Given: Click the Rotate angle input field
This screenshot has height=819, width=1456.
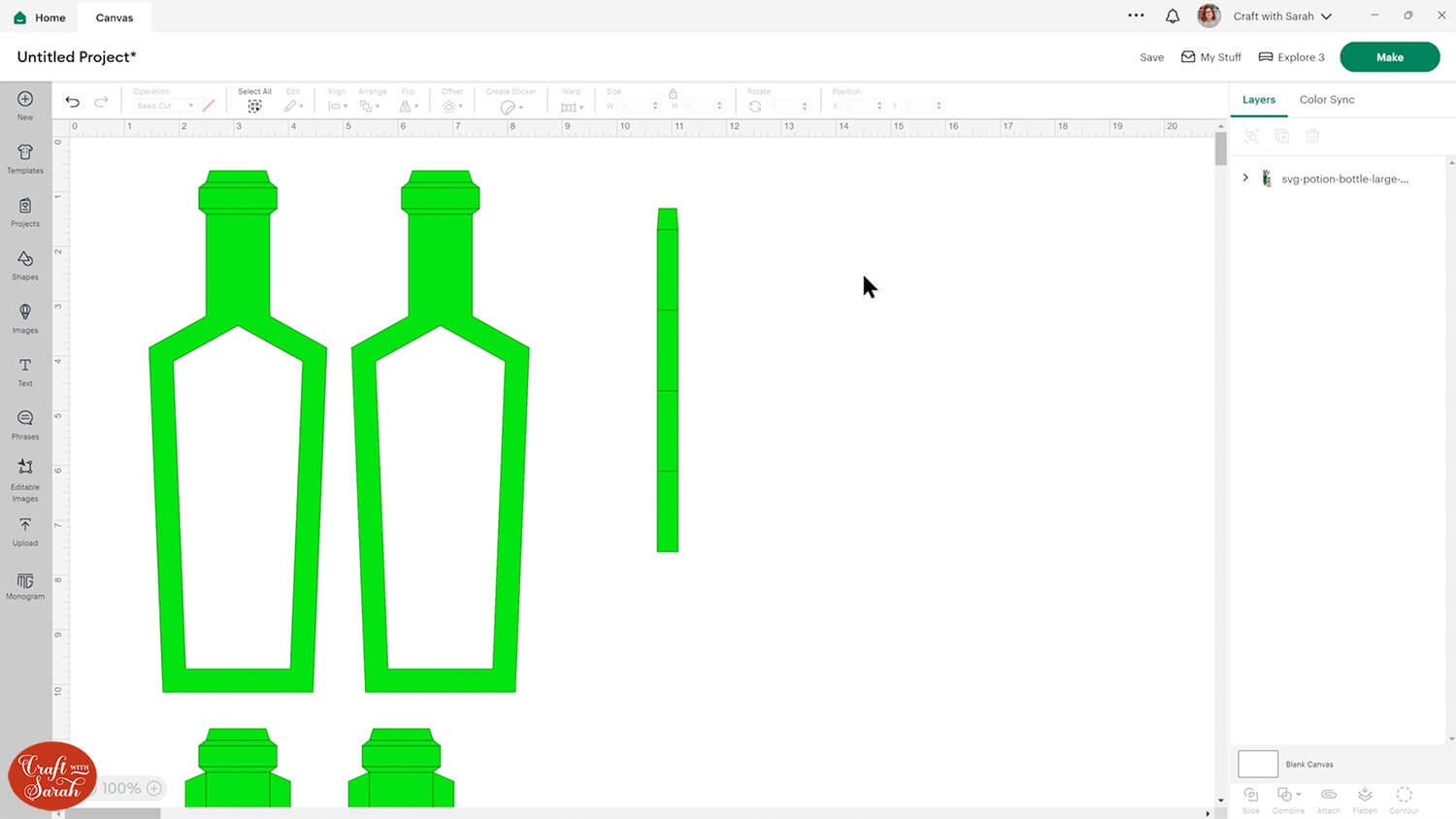Looking at the screenshot, I should (782, 106).
